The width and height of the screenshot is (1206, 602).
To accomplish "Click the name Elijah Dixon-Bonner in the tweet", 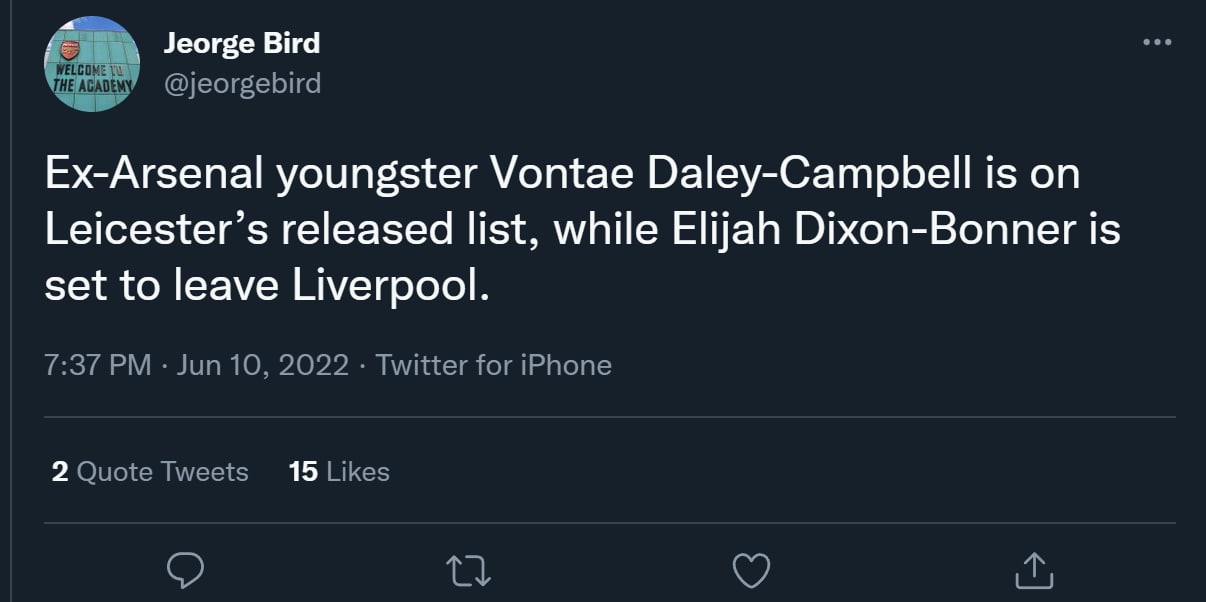I will point(889,230).
